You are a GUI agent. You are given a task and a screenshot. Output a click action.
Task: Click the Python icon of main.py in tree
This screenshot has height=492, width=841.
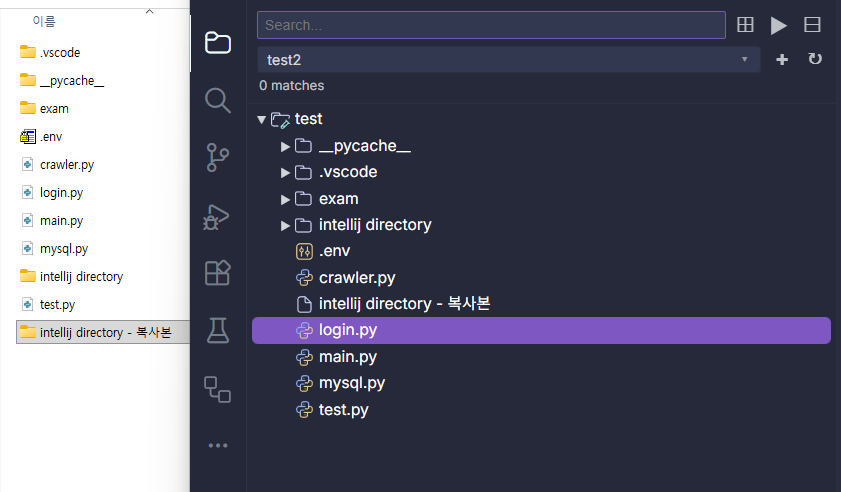pos(304,357)
